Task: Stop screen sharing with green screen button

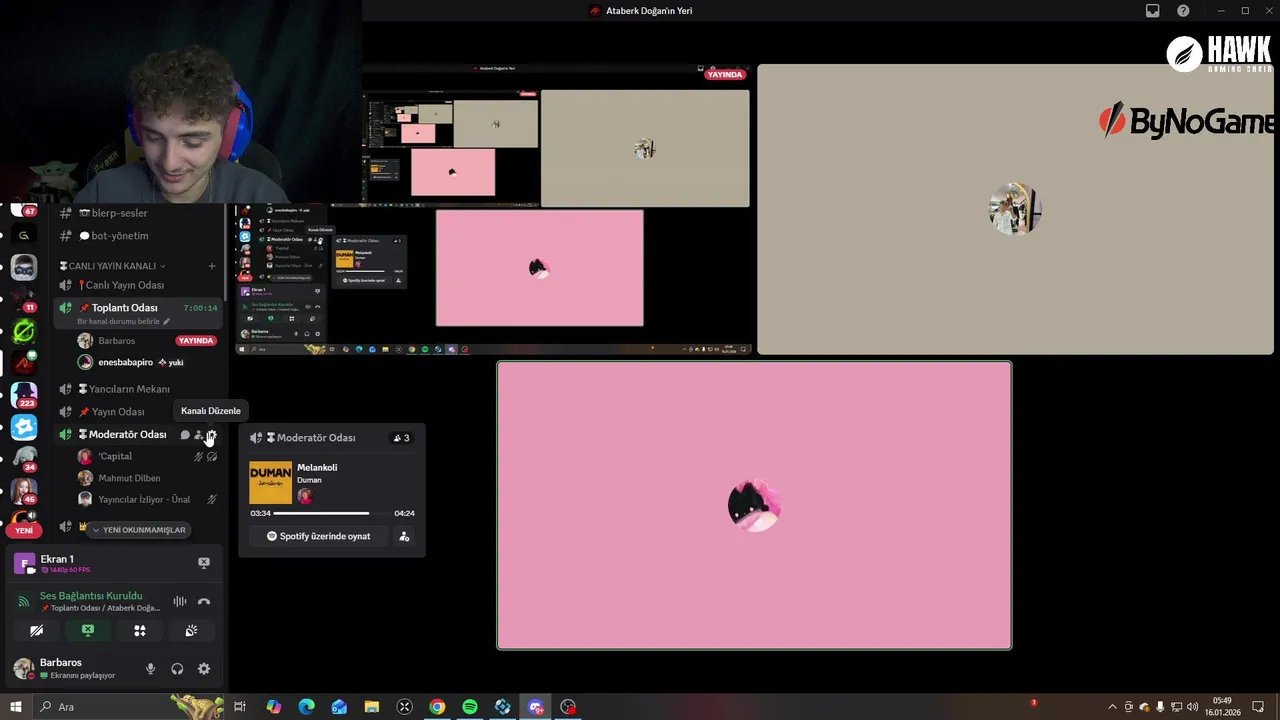Action: point(88,630)
